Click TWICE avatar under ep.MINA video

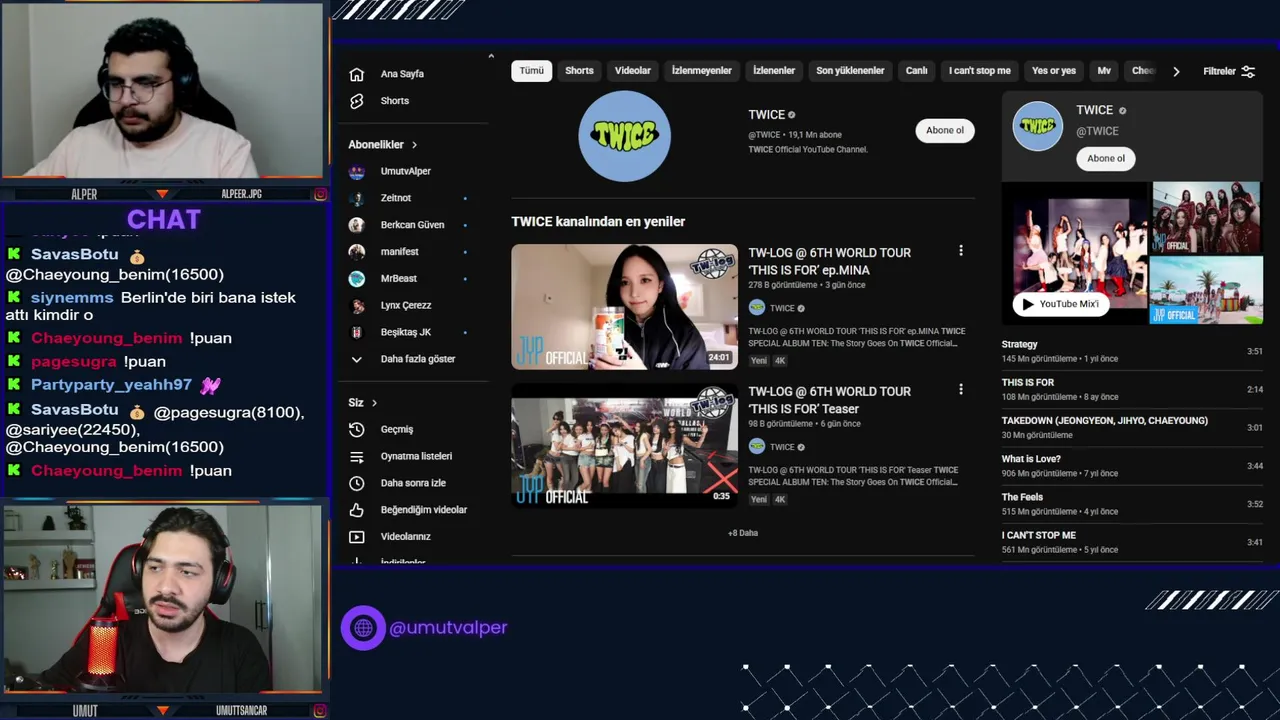point(757,308)
